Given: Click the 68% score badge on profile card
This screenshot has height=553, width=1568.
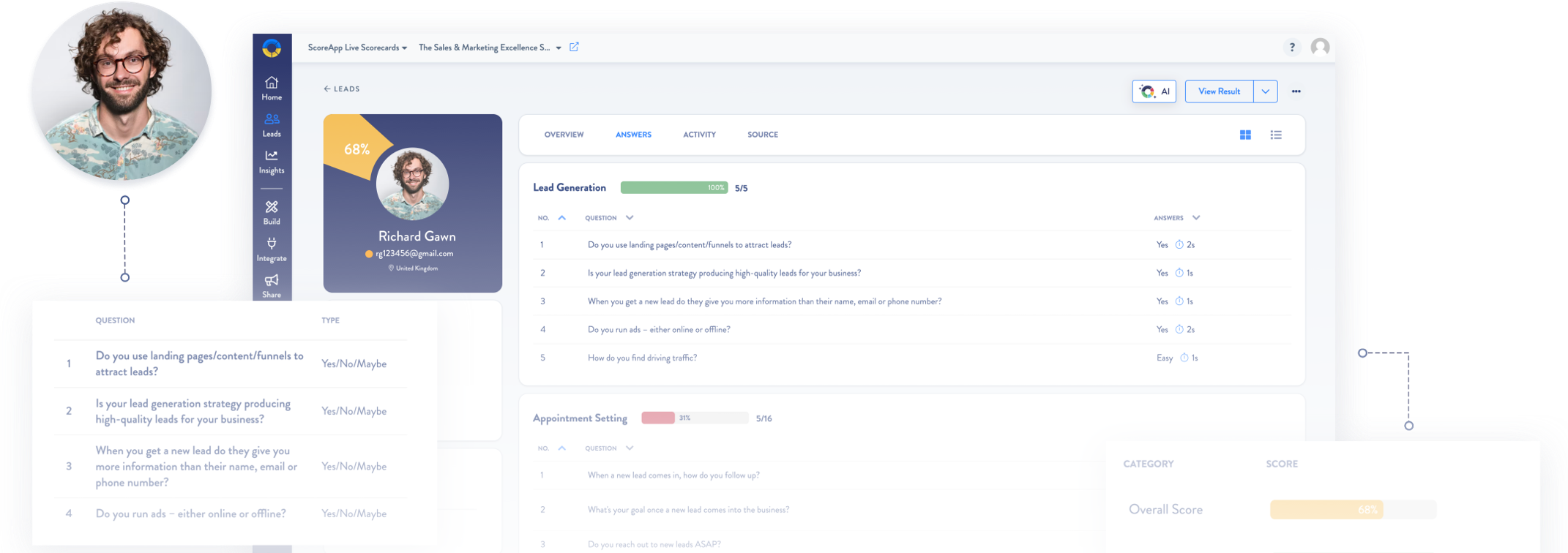Looking at the screenshot, I should tap(356, 149).
